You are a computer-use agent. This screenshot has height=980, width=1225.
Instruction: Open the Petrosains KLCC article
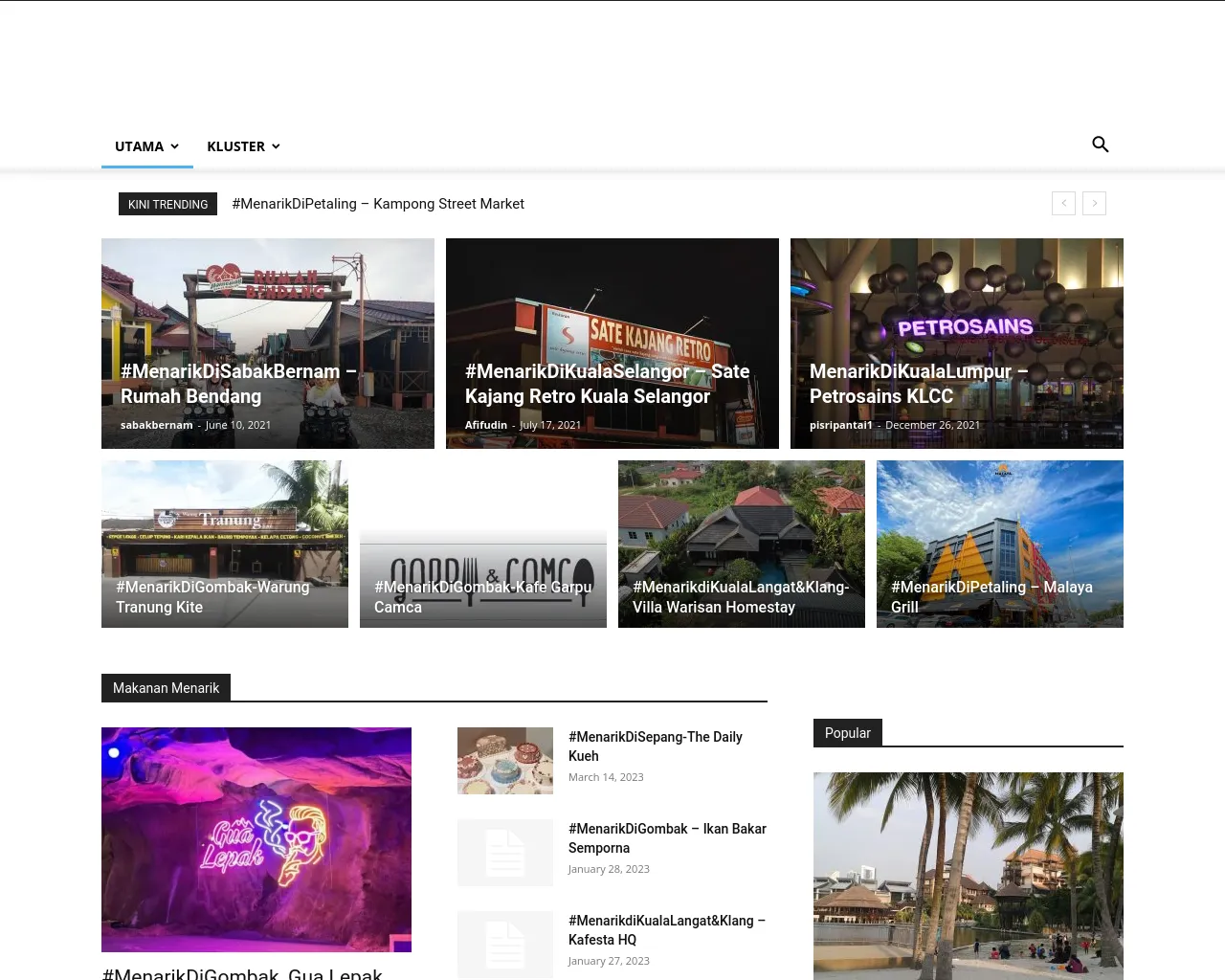[x=918, y=384]
